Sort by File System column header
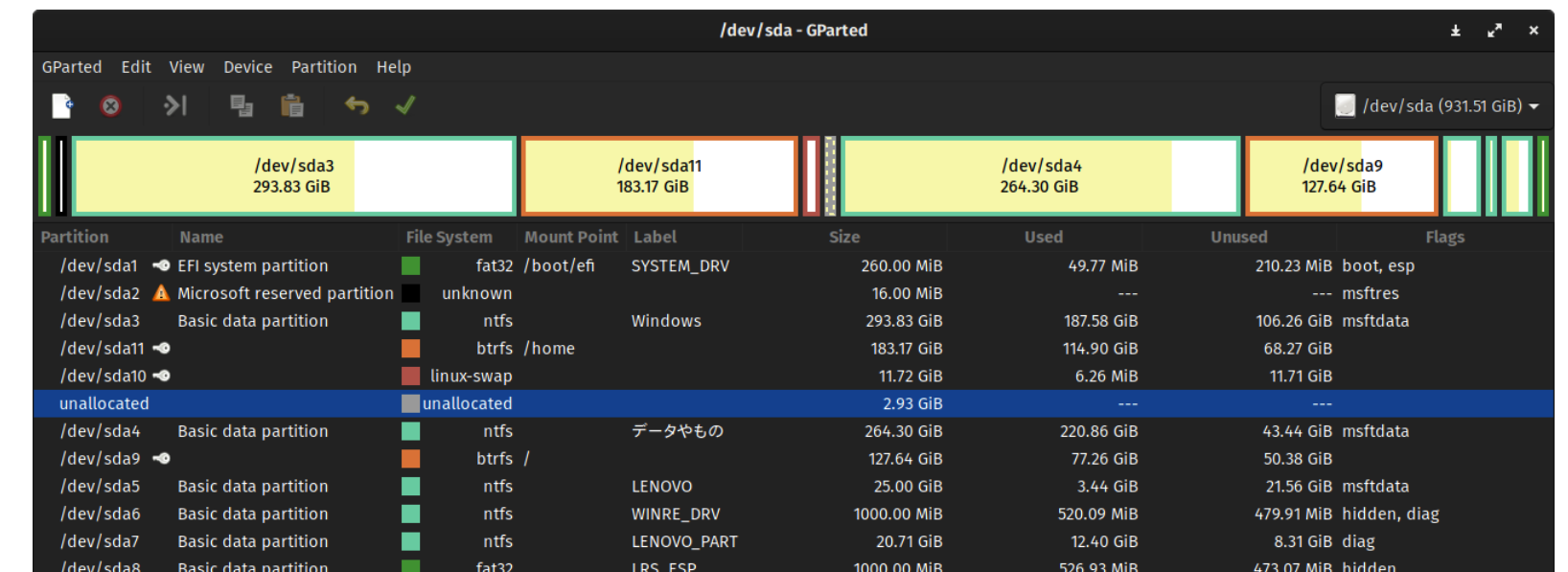The image size is (1568, 572). pyautogui.click(x=449, y=237)
